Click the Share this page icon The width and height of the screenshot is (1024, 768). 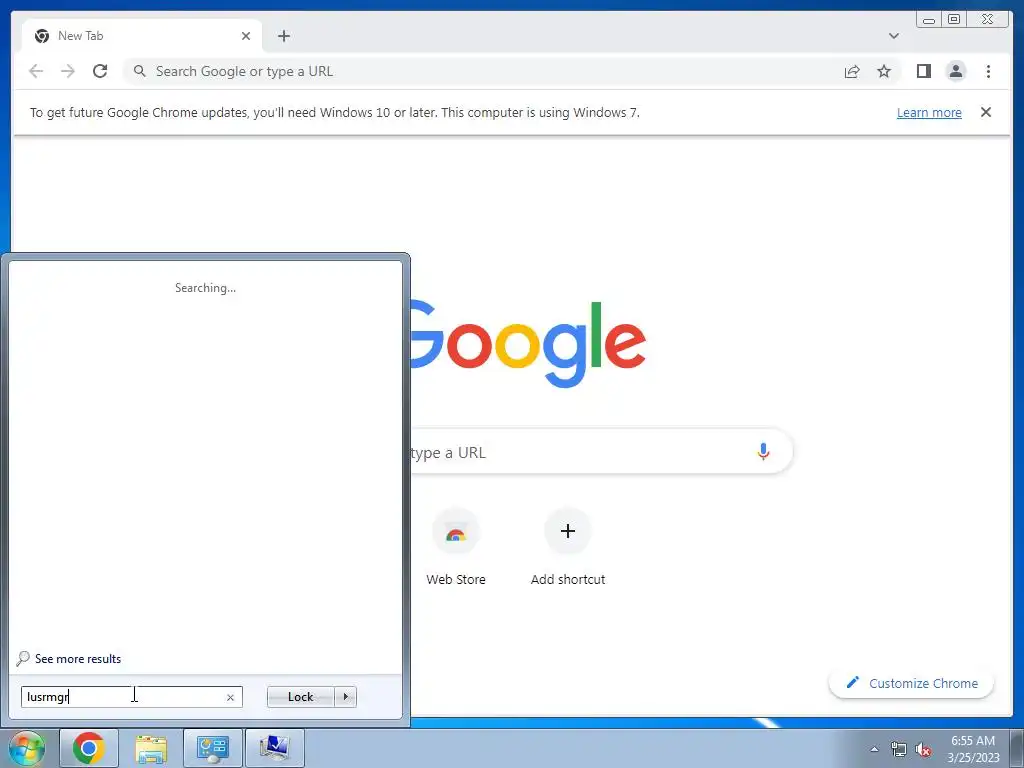(852, 71)
